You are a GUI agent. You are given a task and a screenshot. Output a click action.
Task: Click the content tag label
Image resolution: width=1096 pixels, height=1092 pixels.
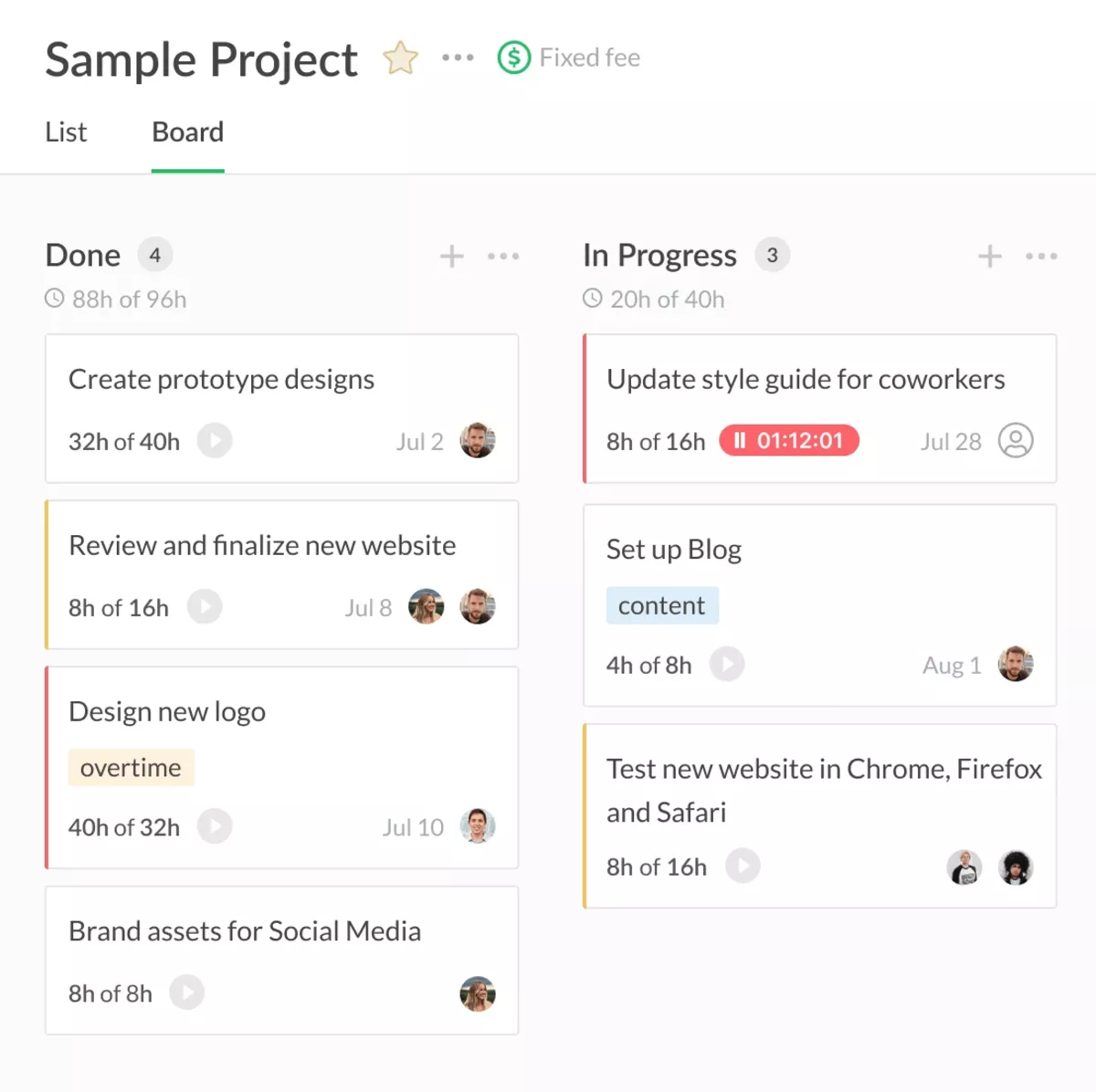tap(662, 605)
